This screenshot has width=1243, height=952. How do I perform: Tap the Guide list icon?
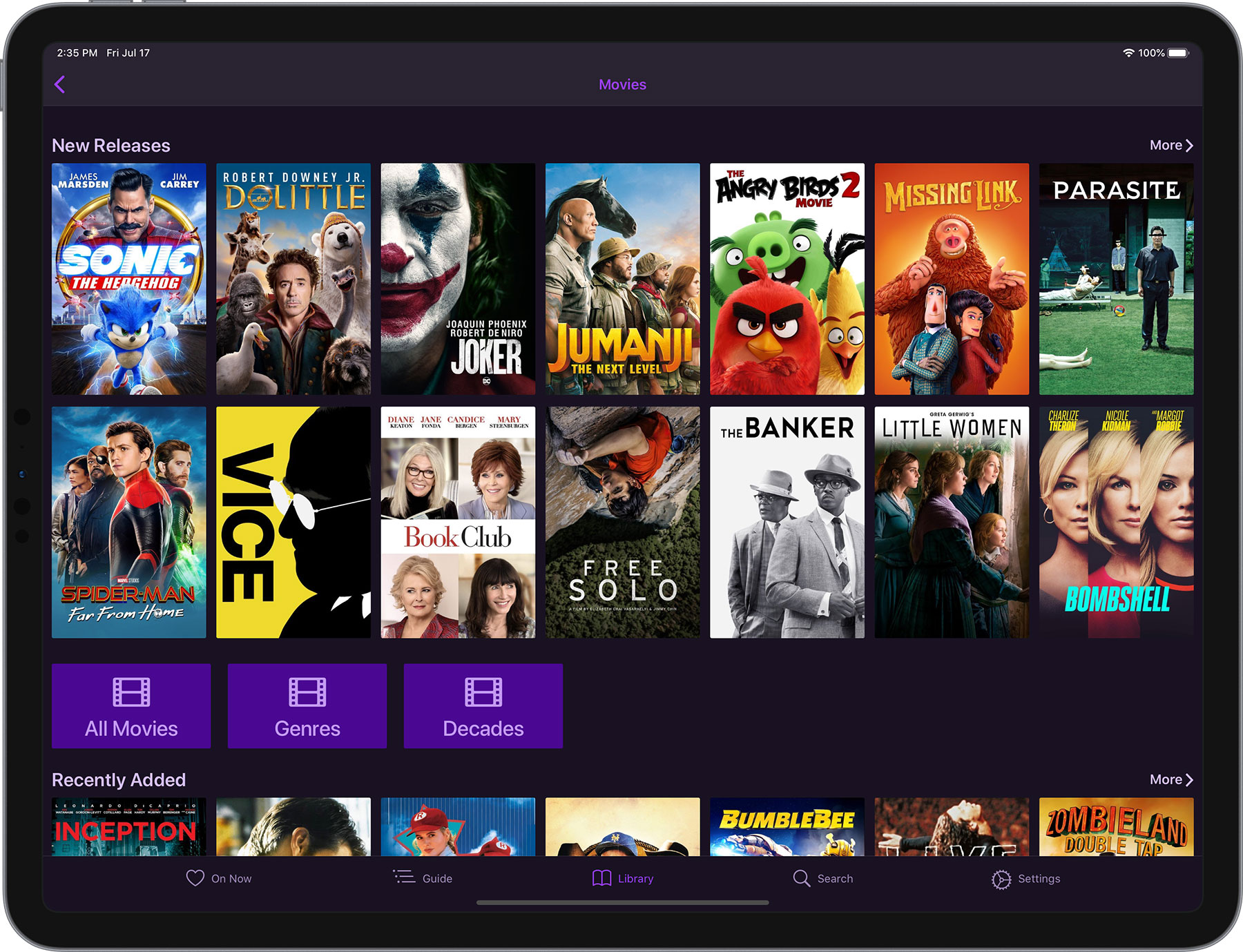(x=405, y=877)
